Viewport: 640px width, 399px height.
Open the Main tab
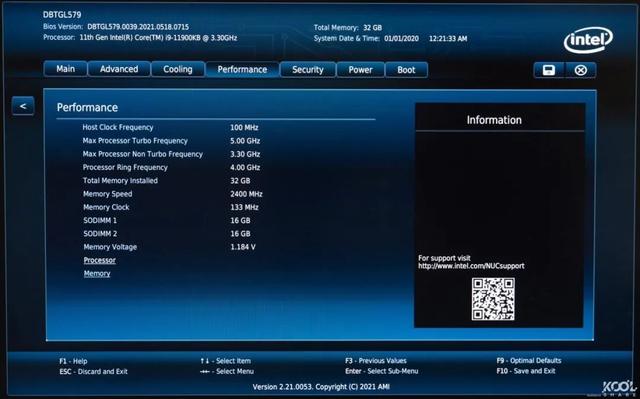pyautogui.click(x=65, y=69)
